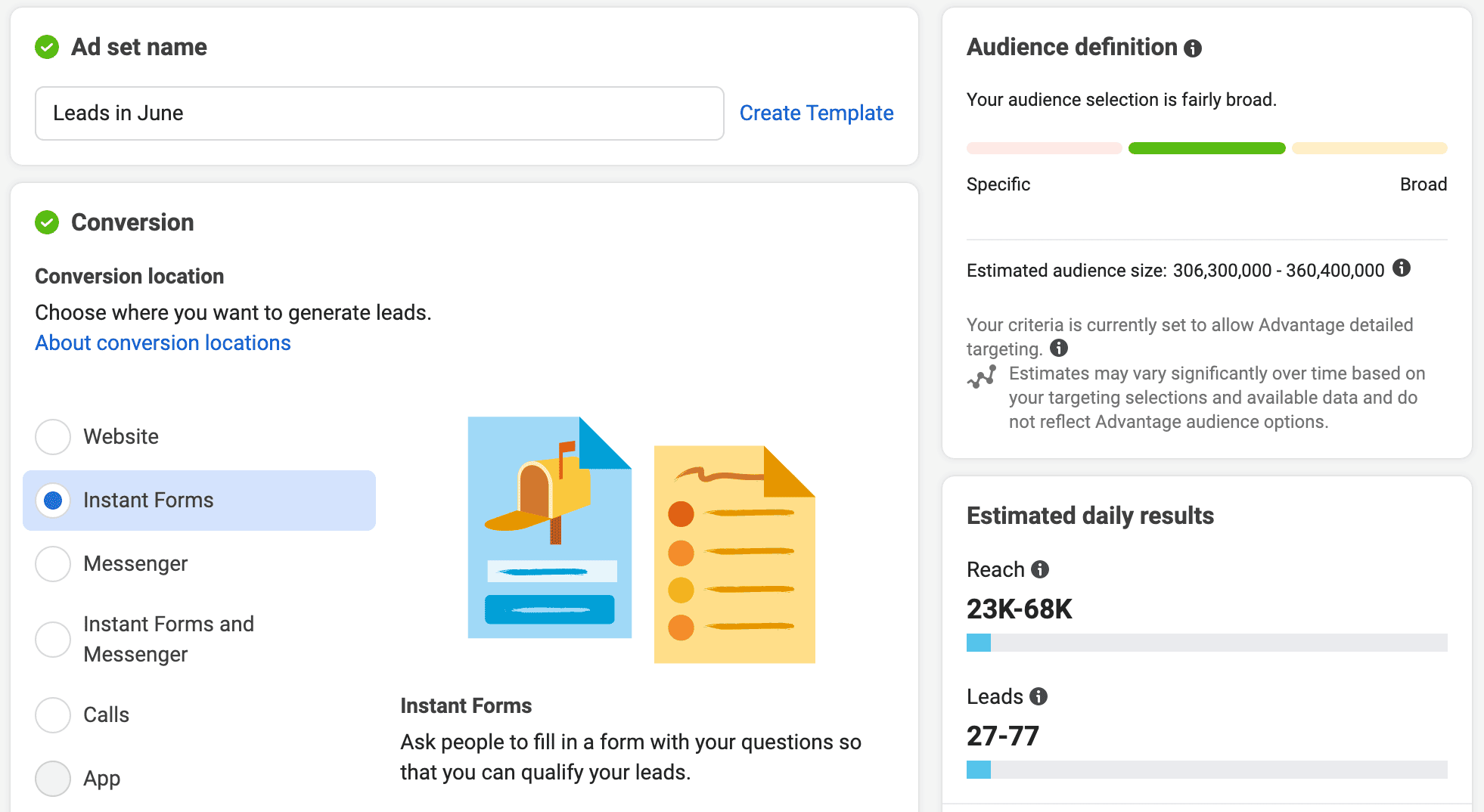Click the Instant Forms illustration image

[x=641, y=540]
